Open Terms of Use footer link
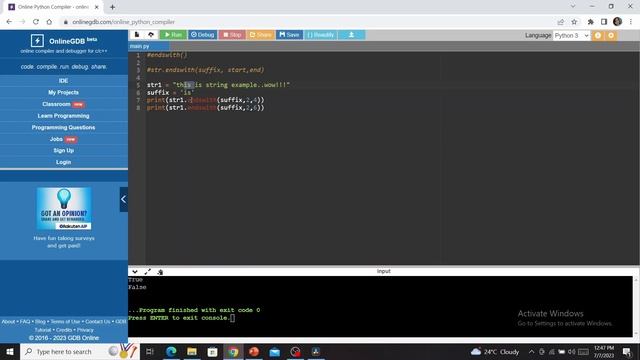This screenshot has width=640, height=360. [x=65, y=322]
